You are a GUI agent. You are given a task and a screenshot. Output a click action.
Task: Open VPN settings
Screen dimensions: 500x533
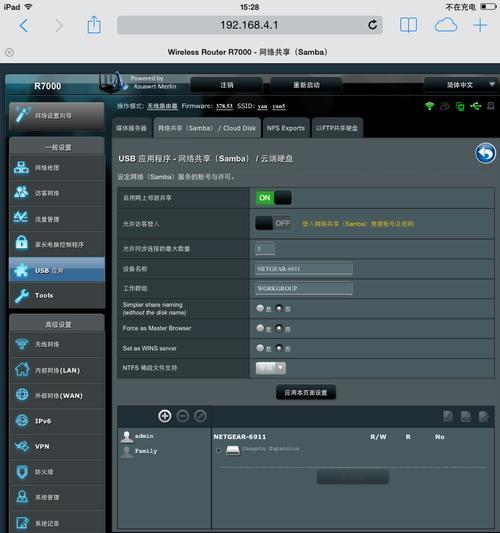pyautogui.click(x=57, y=447)
